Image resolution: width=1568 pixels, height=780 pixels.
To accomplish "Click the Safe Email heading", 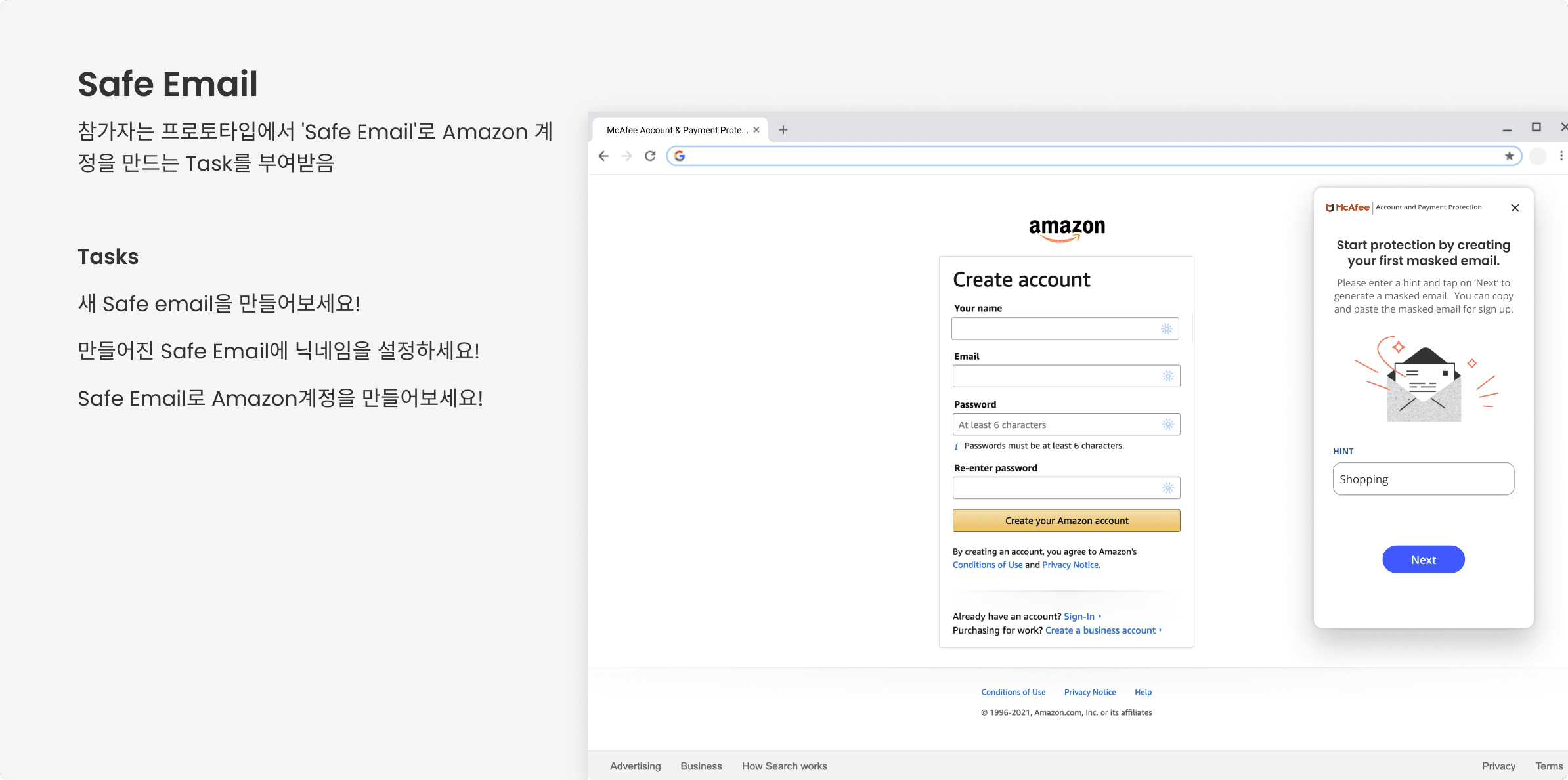I will click(x=168, y=84).
